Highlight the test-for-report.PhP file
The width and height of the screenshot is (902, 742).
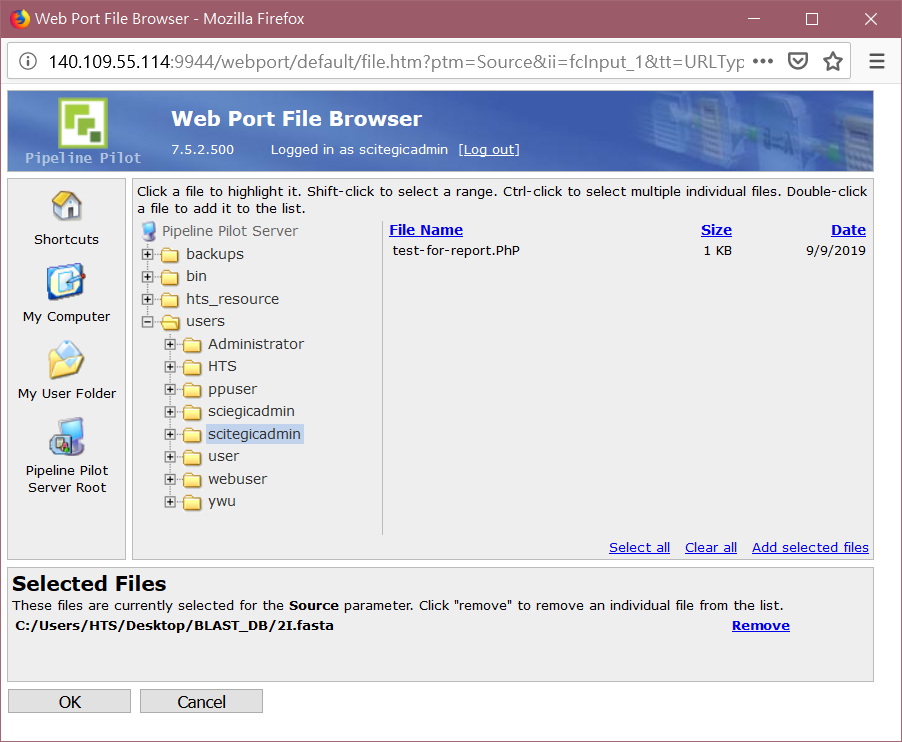tap(456, 251)
